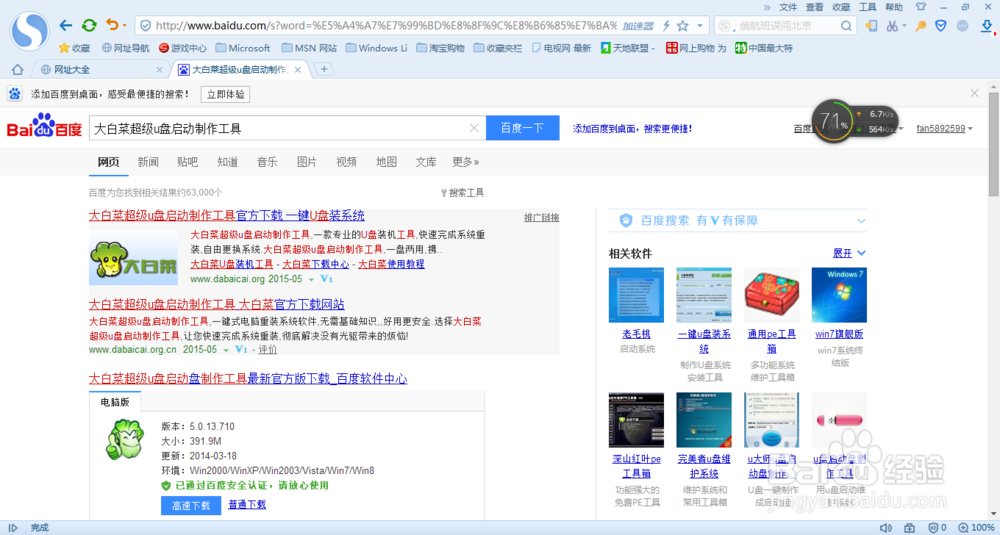Refresh the page with green reload icon

point(89,26)
